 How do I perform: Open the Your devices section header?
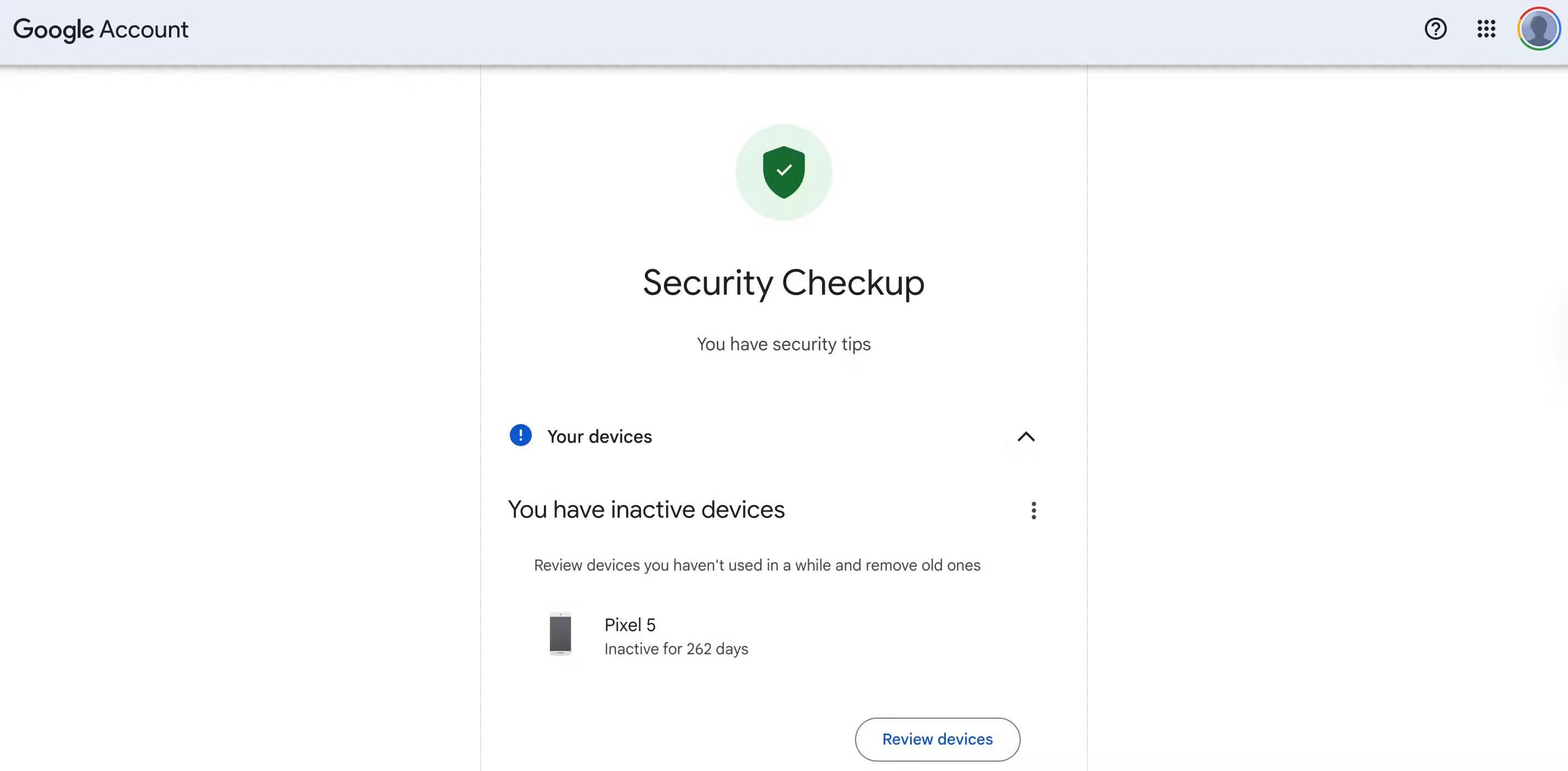[x=600, y=436]
